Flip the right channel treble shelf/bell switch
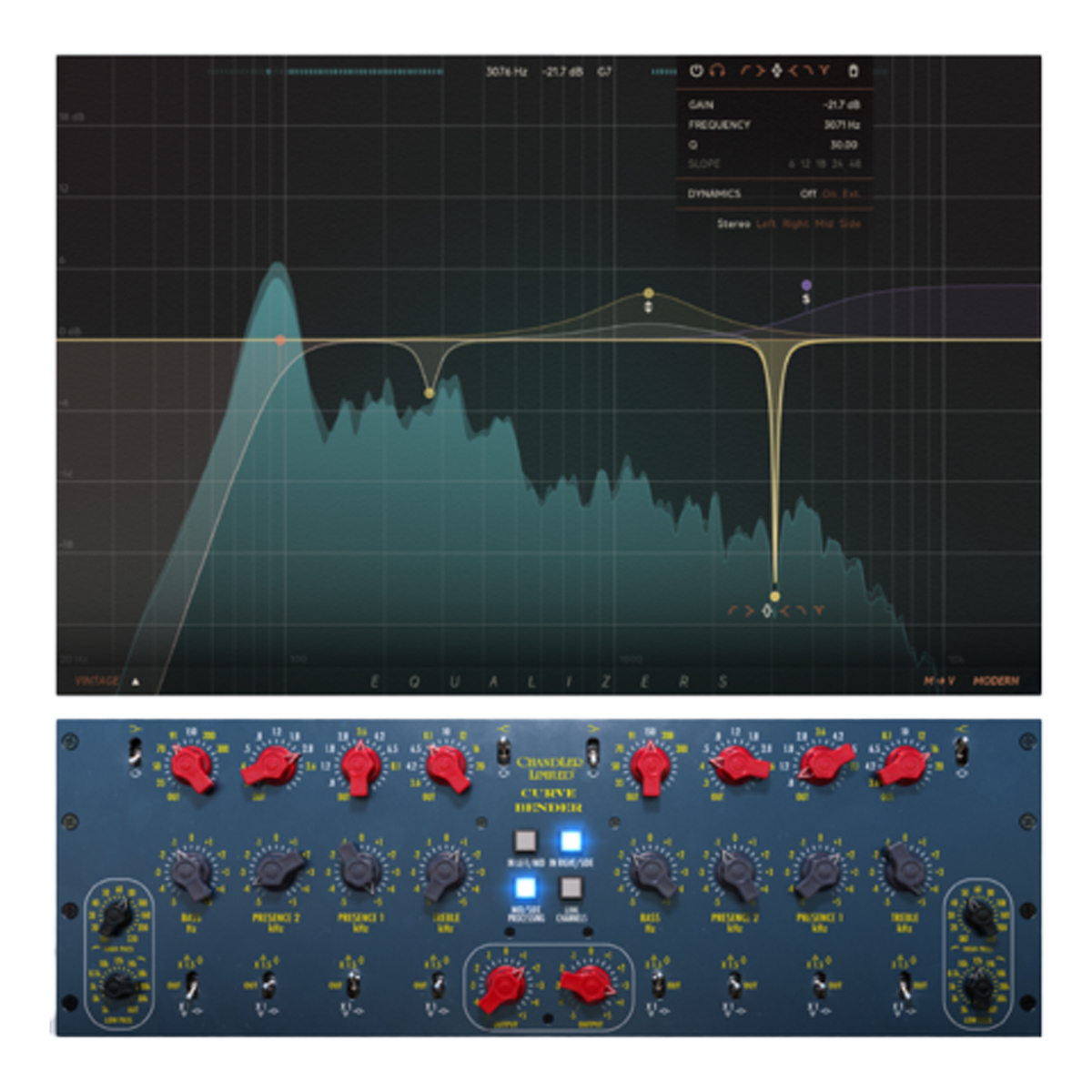 [962, 753]
